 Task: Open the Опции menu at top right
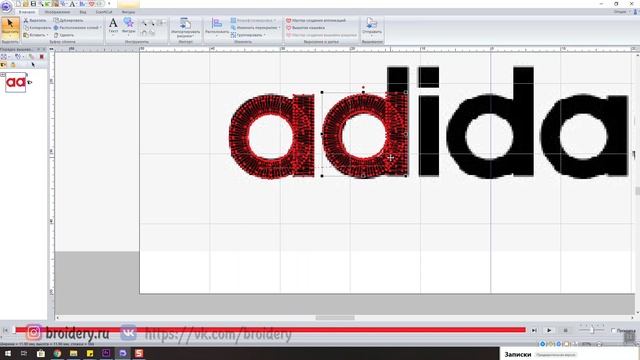tap(620, 12)
